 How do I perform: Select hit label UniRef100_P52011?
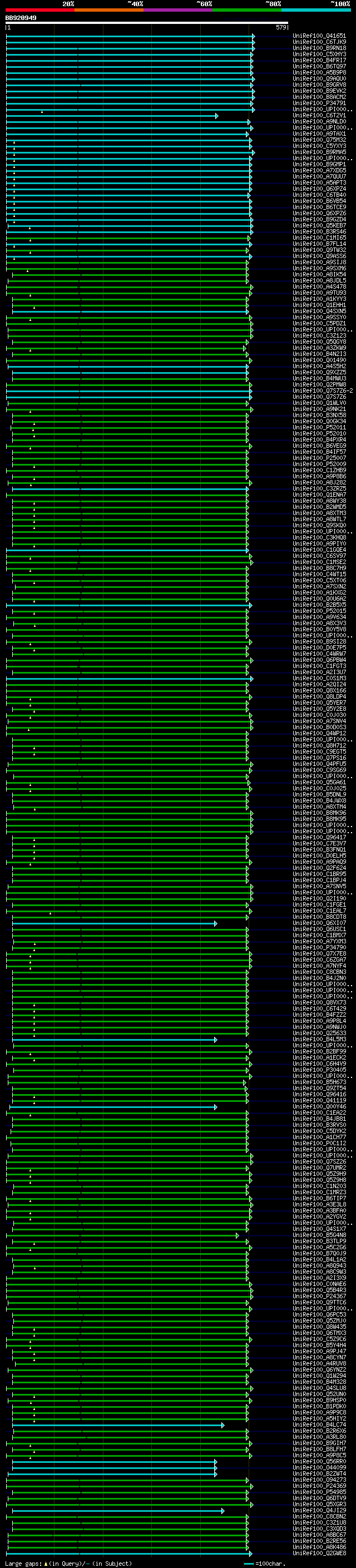pos(319,427)
